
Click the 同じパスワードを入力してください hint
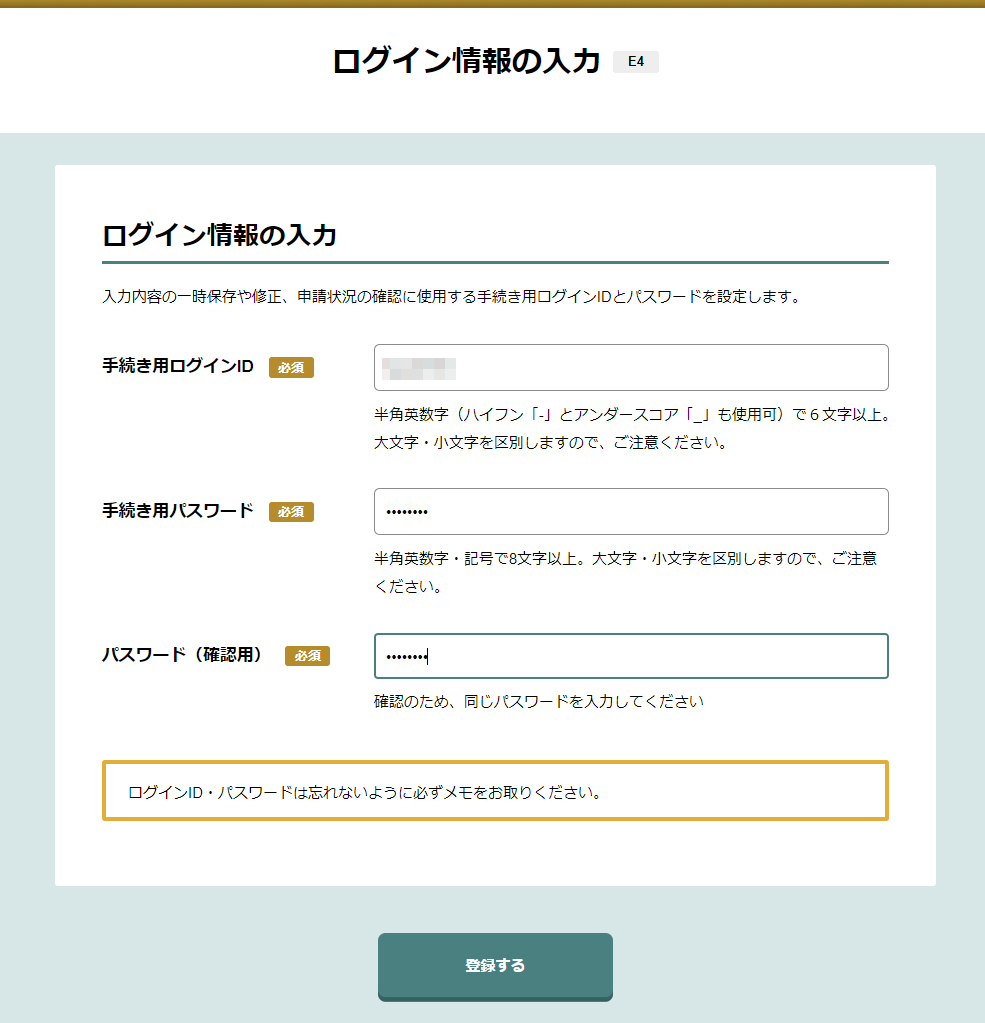539,701
